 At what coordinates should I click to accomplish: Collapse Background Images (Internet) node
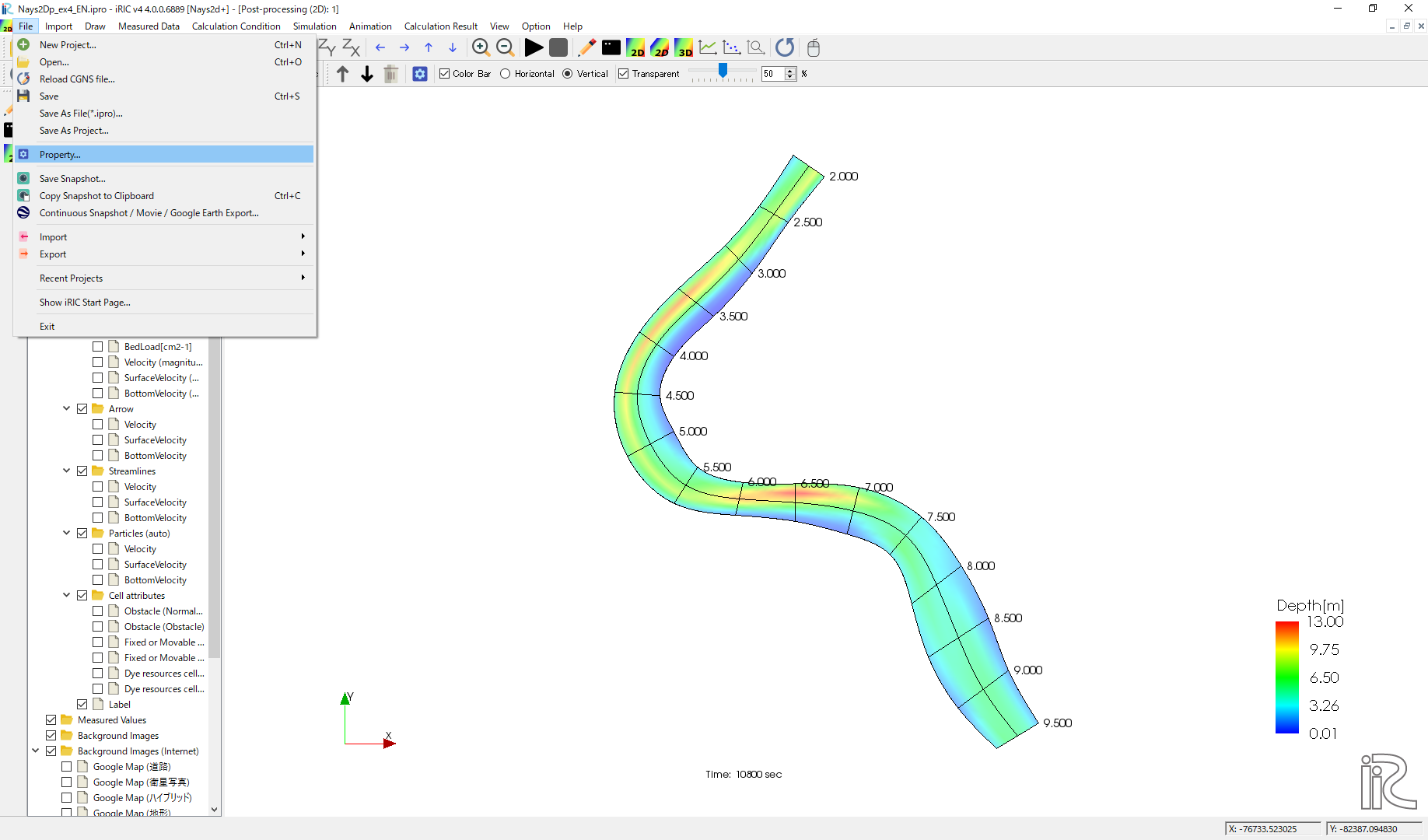[36, 751]
